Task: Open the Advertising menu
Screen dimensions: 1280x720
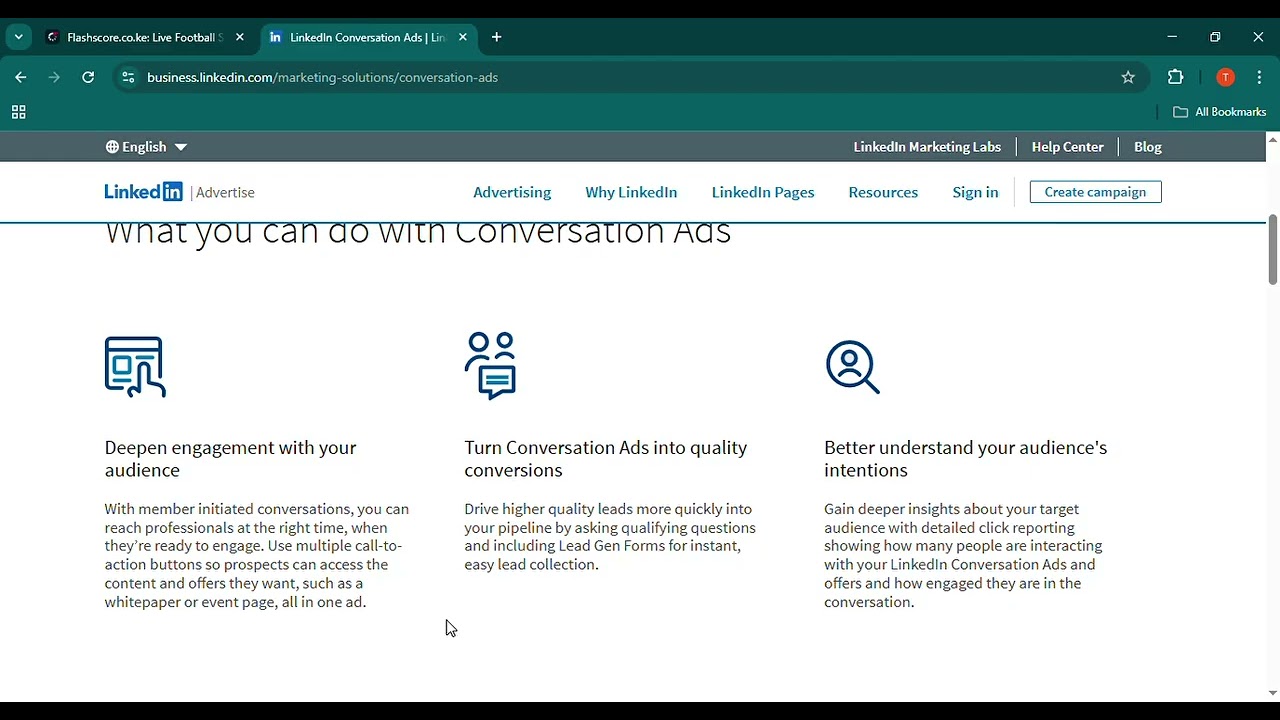Action: pyautogui.click(x=512, y=192)
